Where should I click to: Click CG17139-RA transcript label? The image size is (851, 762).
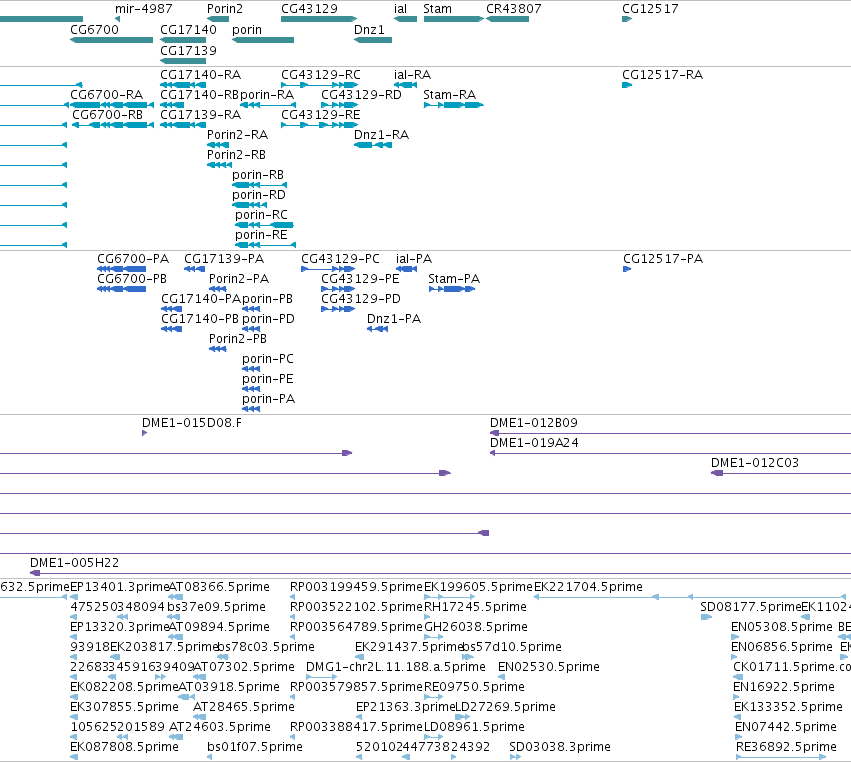pos(200,115)
